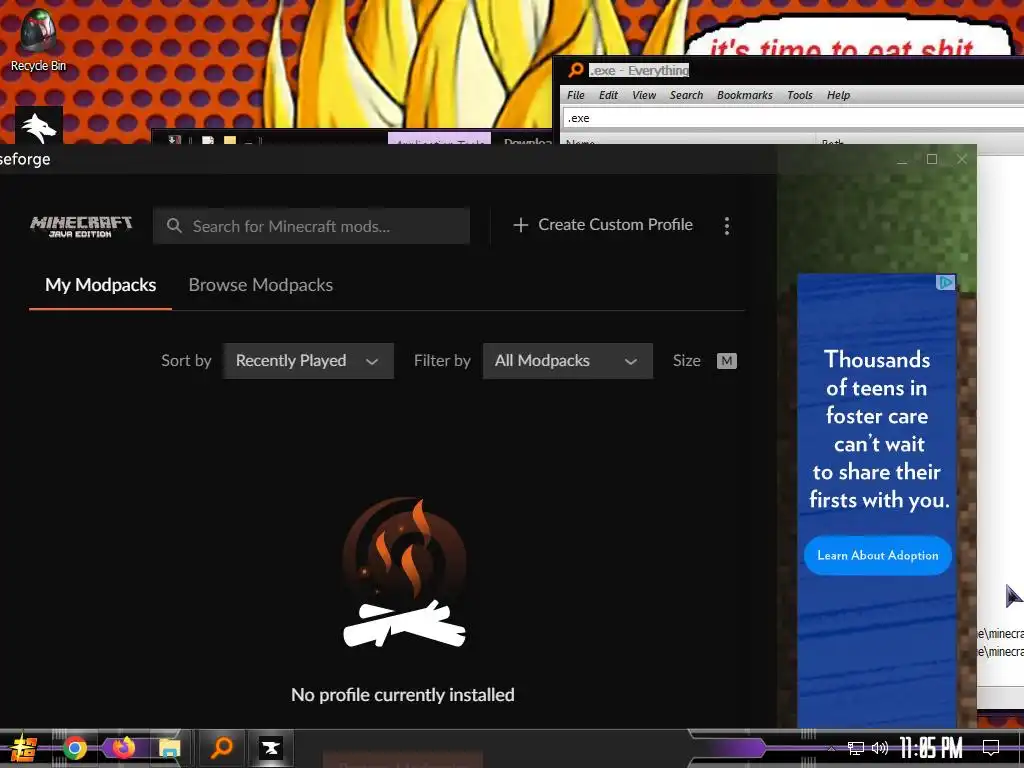The image size is (1024, 768).
Task: Click the AdChoices icon on the ad
Action: [946, 282]
